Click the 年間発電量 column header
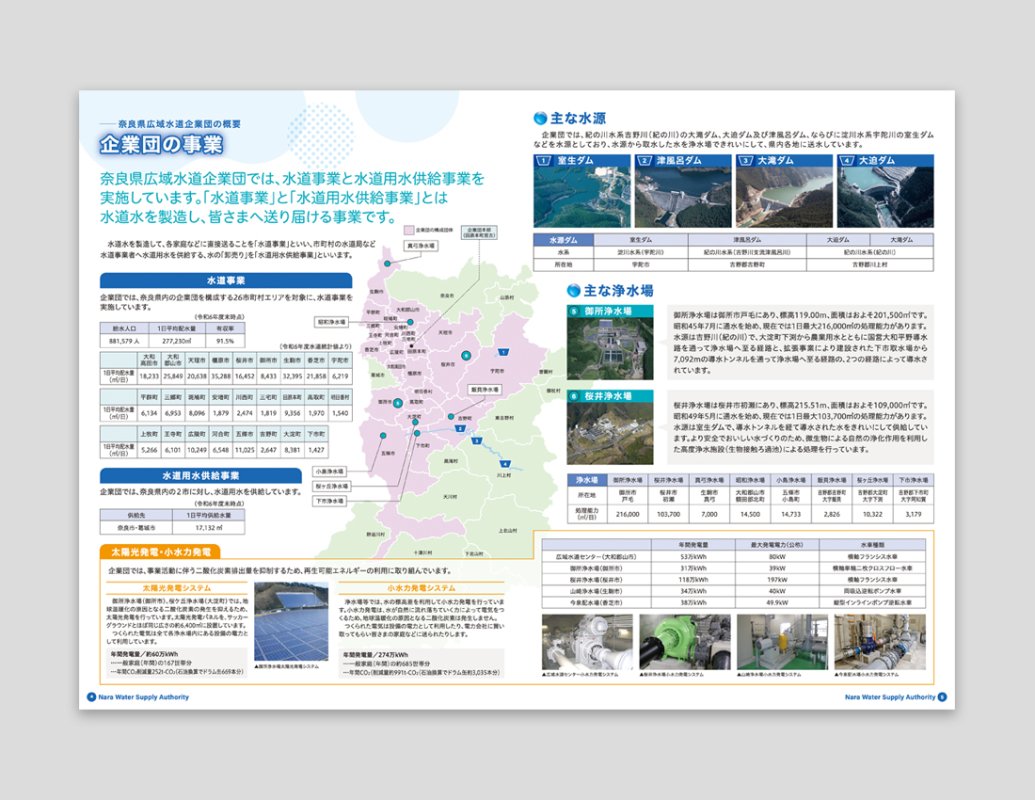This screenshot has width=1035, height=800. click(693, 545)
